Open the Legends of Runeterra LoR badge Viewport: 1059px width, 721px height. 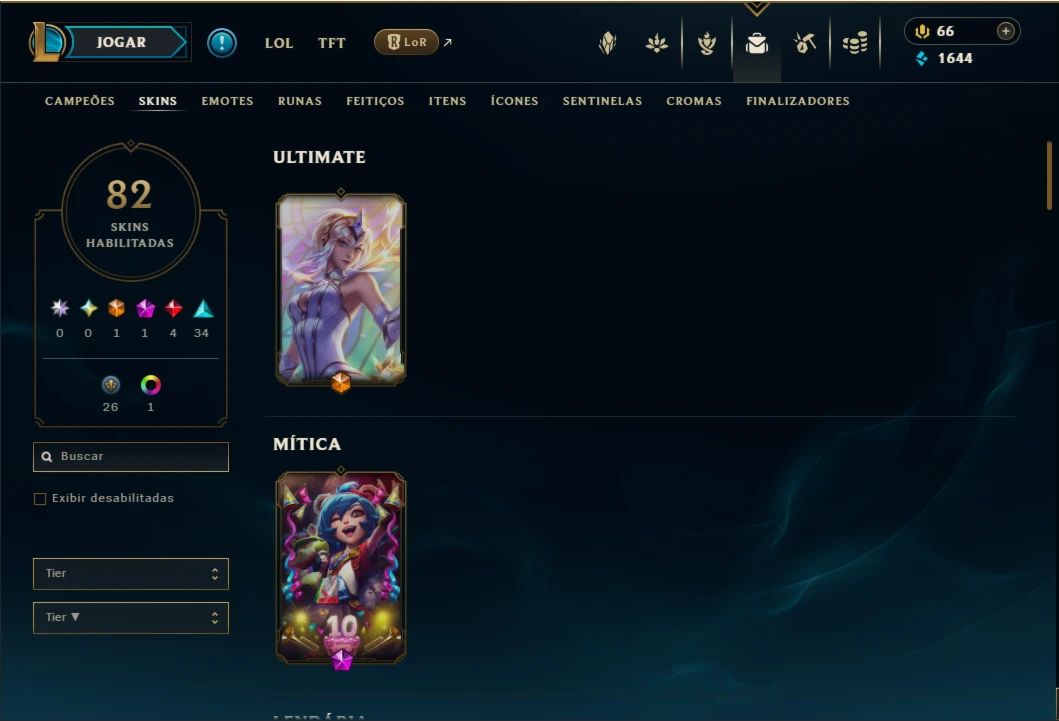[x=406, y=42]
